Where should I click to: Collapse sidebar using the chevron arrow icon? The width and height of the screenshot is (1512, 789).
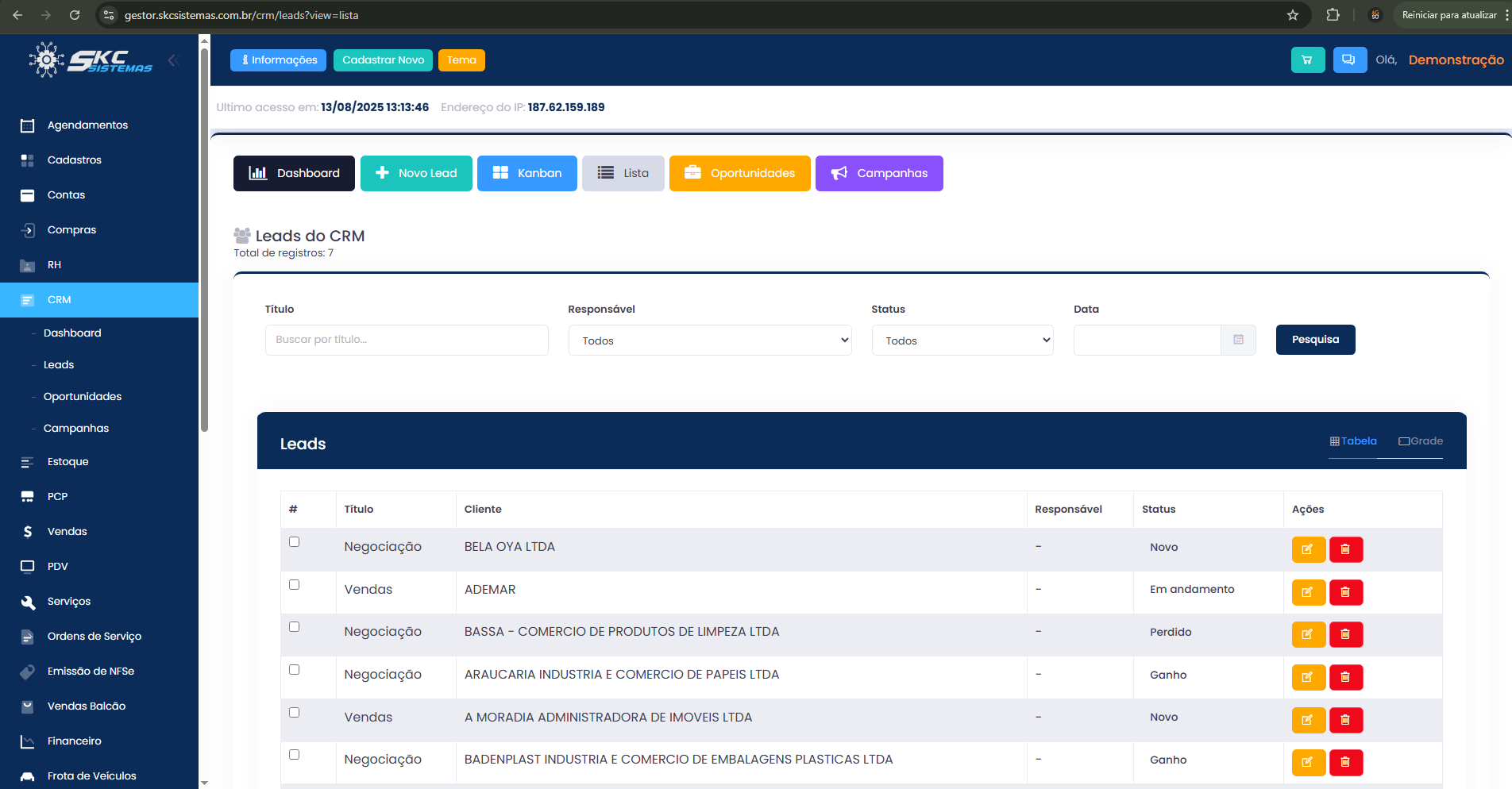(x=173, y=60)
